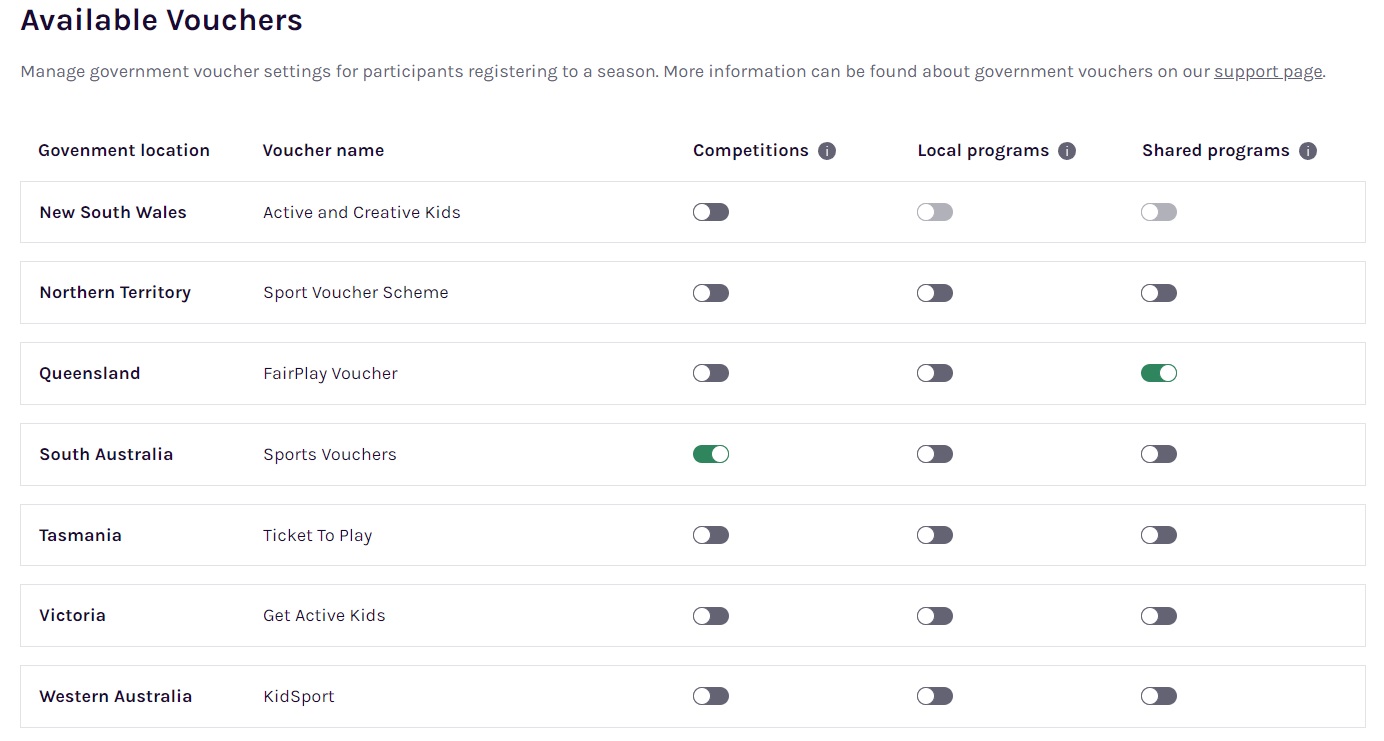Viewport: 1384px width, 741px height.
Task: Click the Voucher name column header
Action: (x=323, y=151)
